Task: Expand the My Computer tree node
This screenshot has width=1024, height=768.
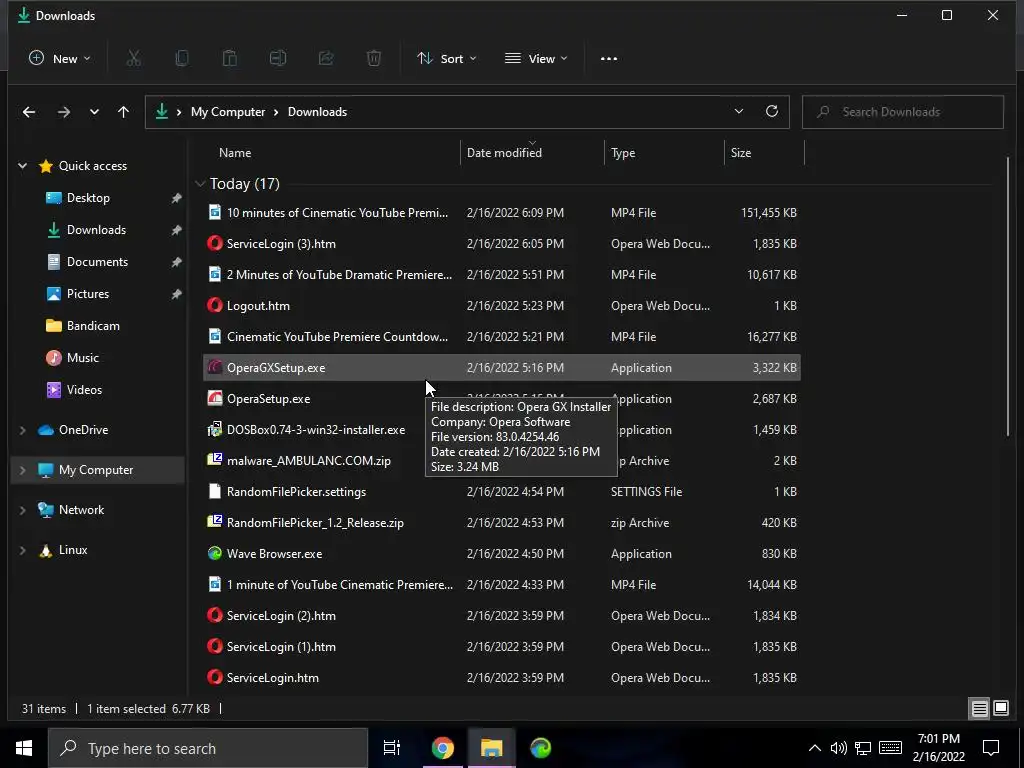Action: click(x=23, y=470)
